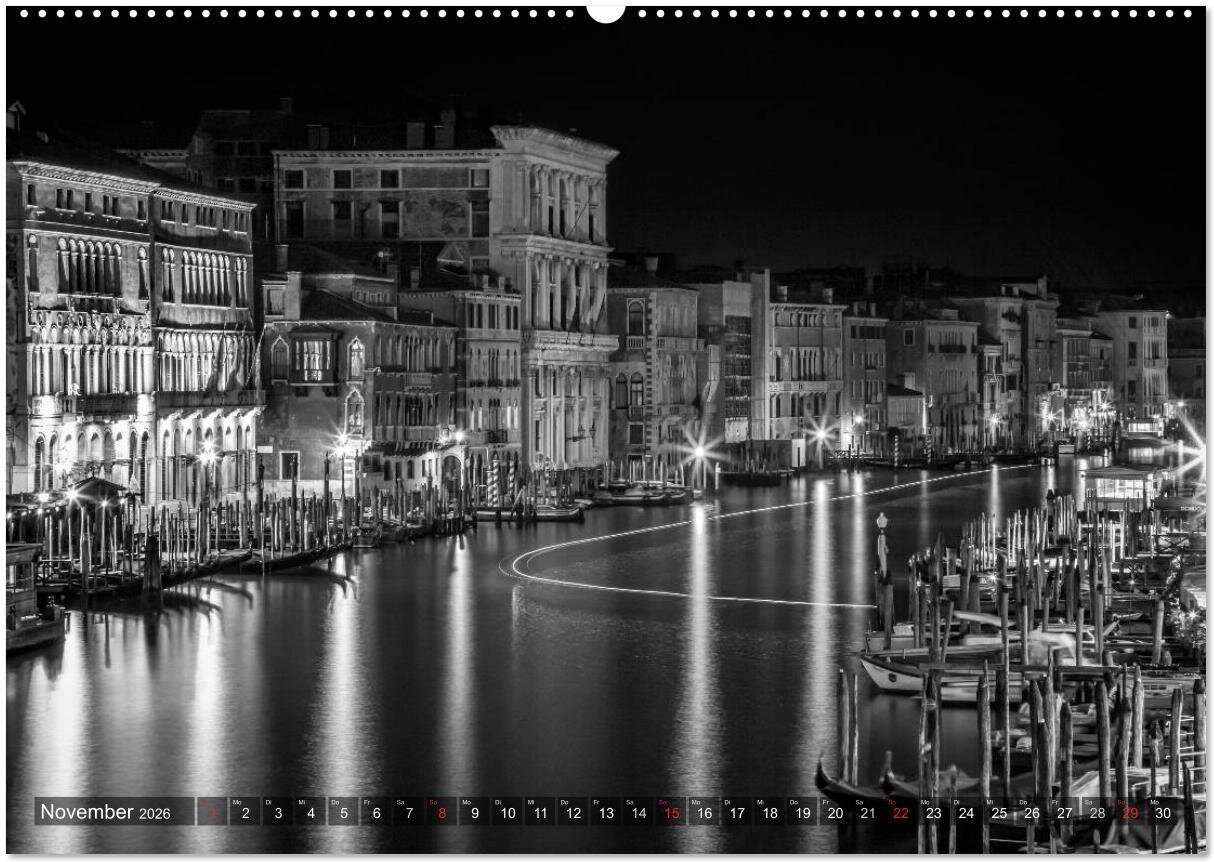Click the November 2026 month label

click(105, 812)
